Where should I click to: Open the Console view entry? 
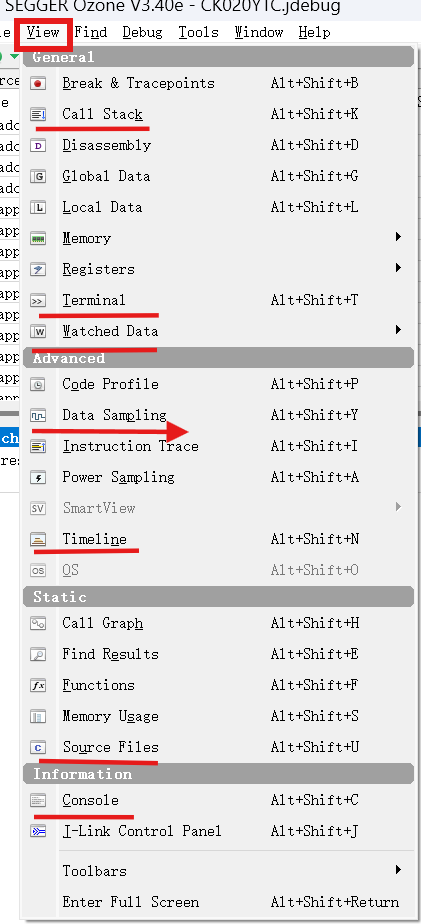coord(218,800)
